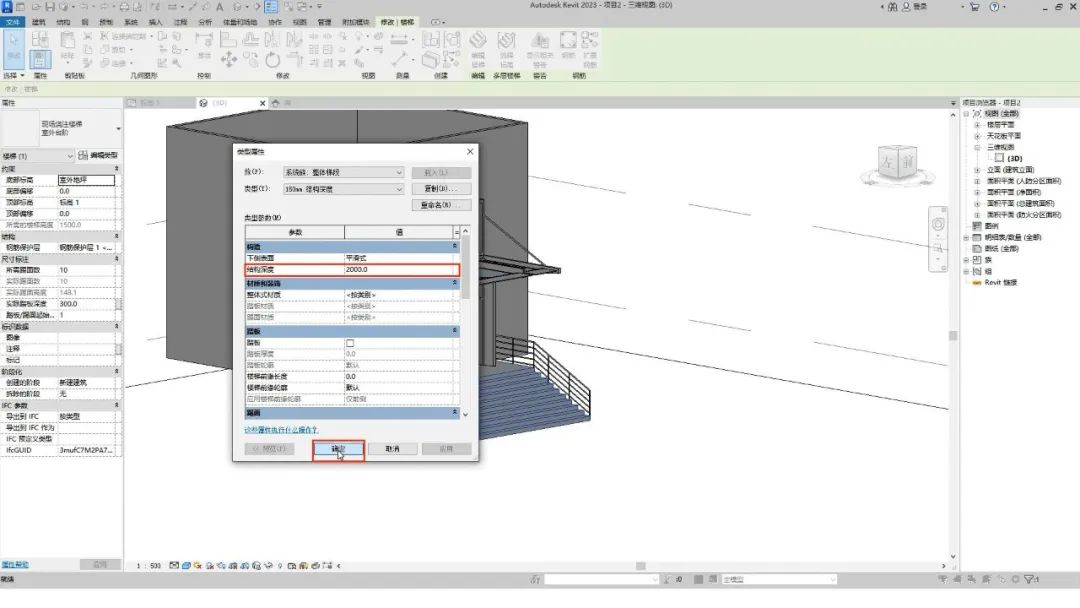Click the Save icon in quick access toolbar

tap(50, 7)
